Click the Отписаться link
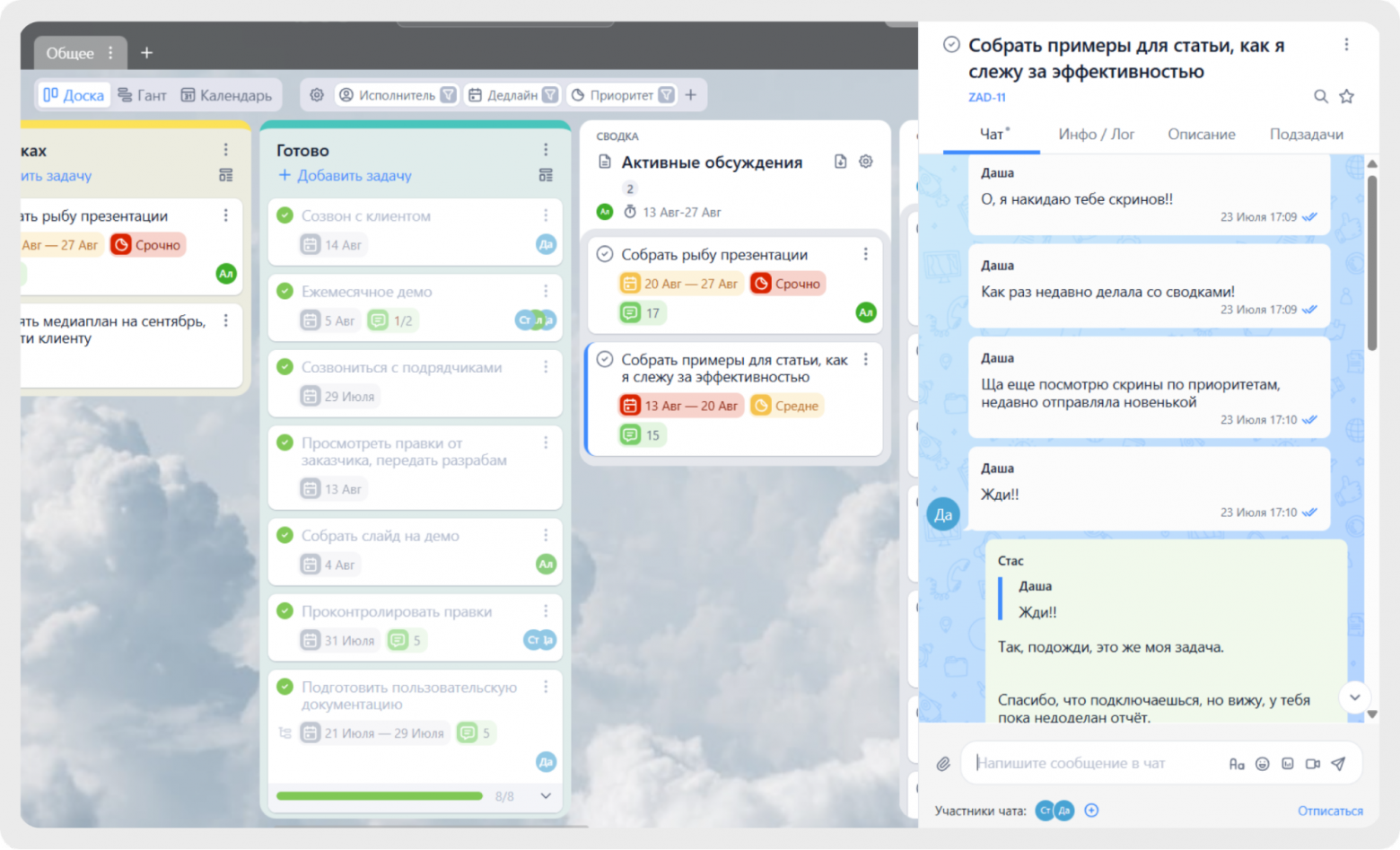 [x=1330, y=811]
